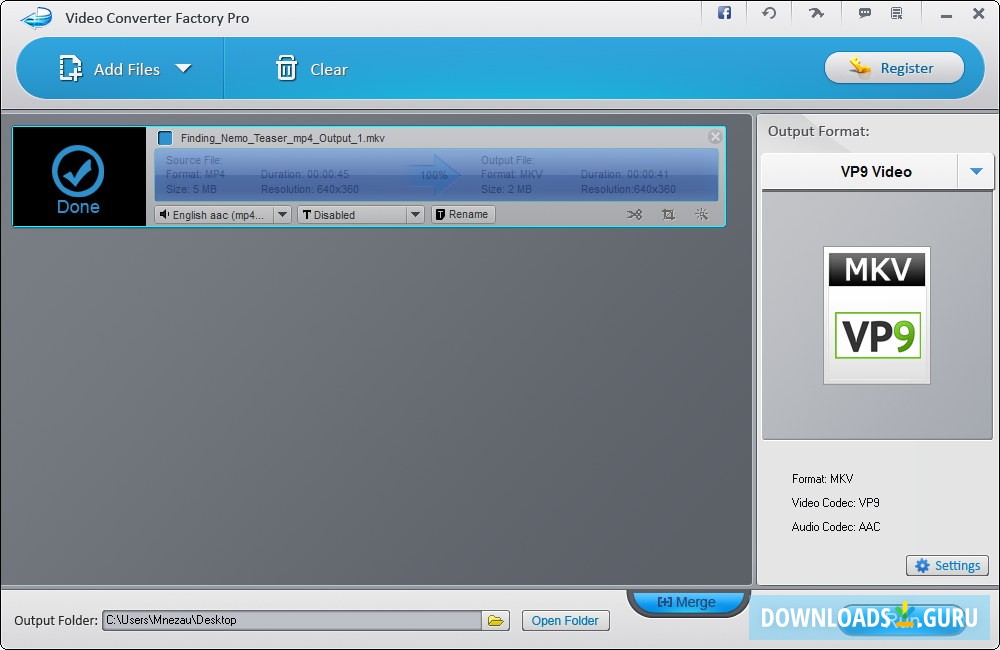
Task: Open the VP9 Video output format selector
Action: pos(877,171)
